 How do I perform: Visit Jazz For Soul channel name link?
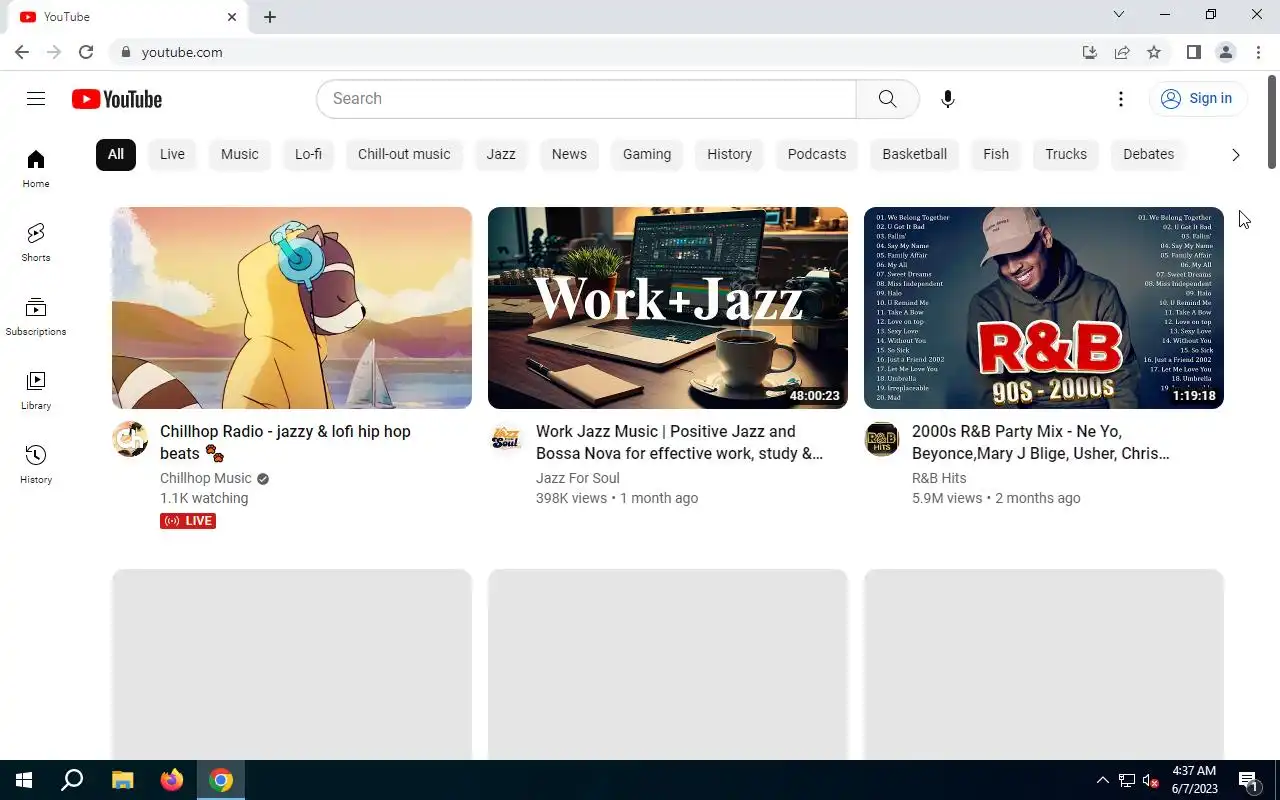[578, 478]
